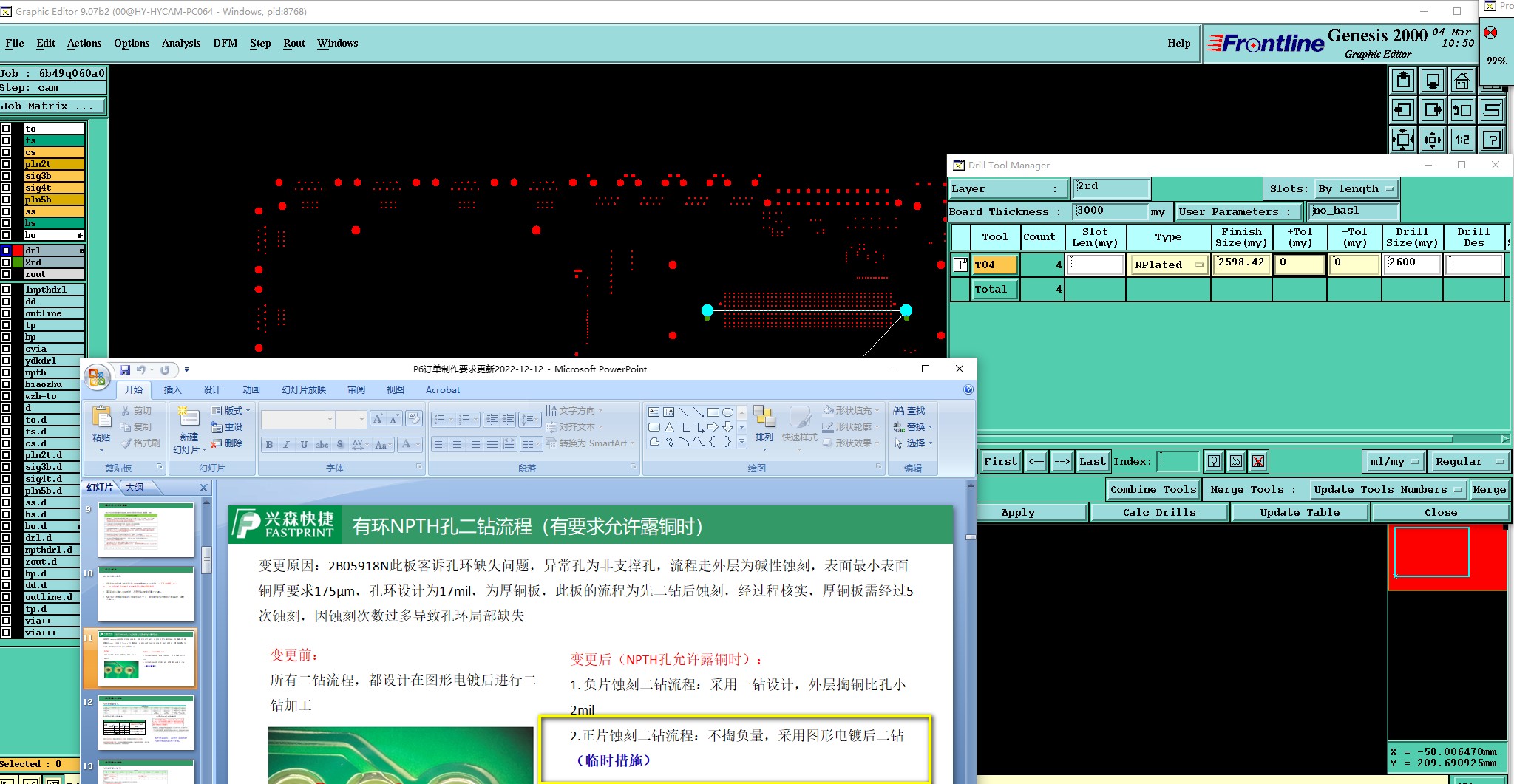Screen dimensions: 1514x784
Task: Toggle the checkbox beside layer cvia
Action: pyautogui.click(x=6, y=349)
